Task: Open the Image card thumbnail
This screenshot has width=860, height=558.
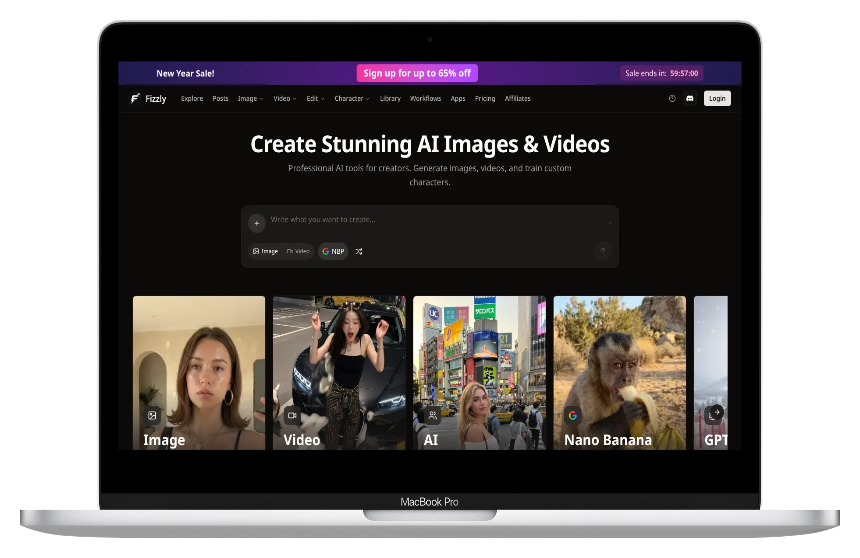Action: 199,373
